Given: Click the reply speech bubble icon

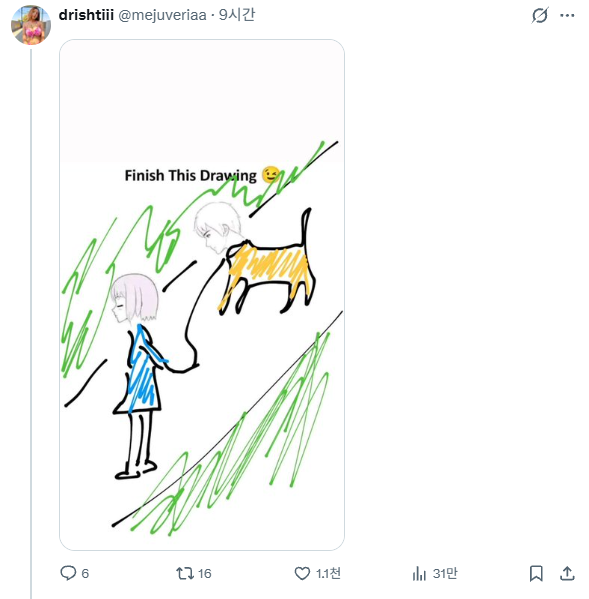Looking at the screenshot, I should click(x=68, y=573).
